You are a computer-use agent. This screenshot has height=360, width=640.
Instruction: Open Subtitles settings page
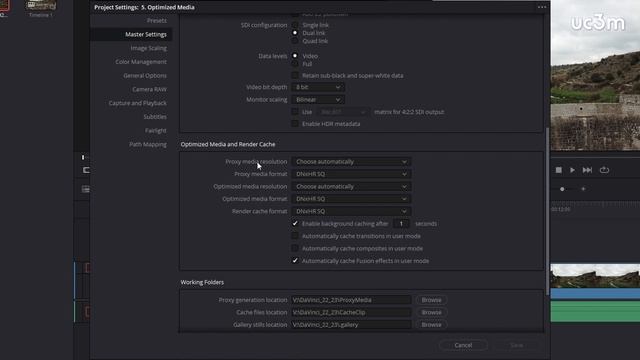pyautogui.click(x=155, y=117)
